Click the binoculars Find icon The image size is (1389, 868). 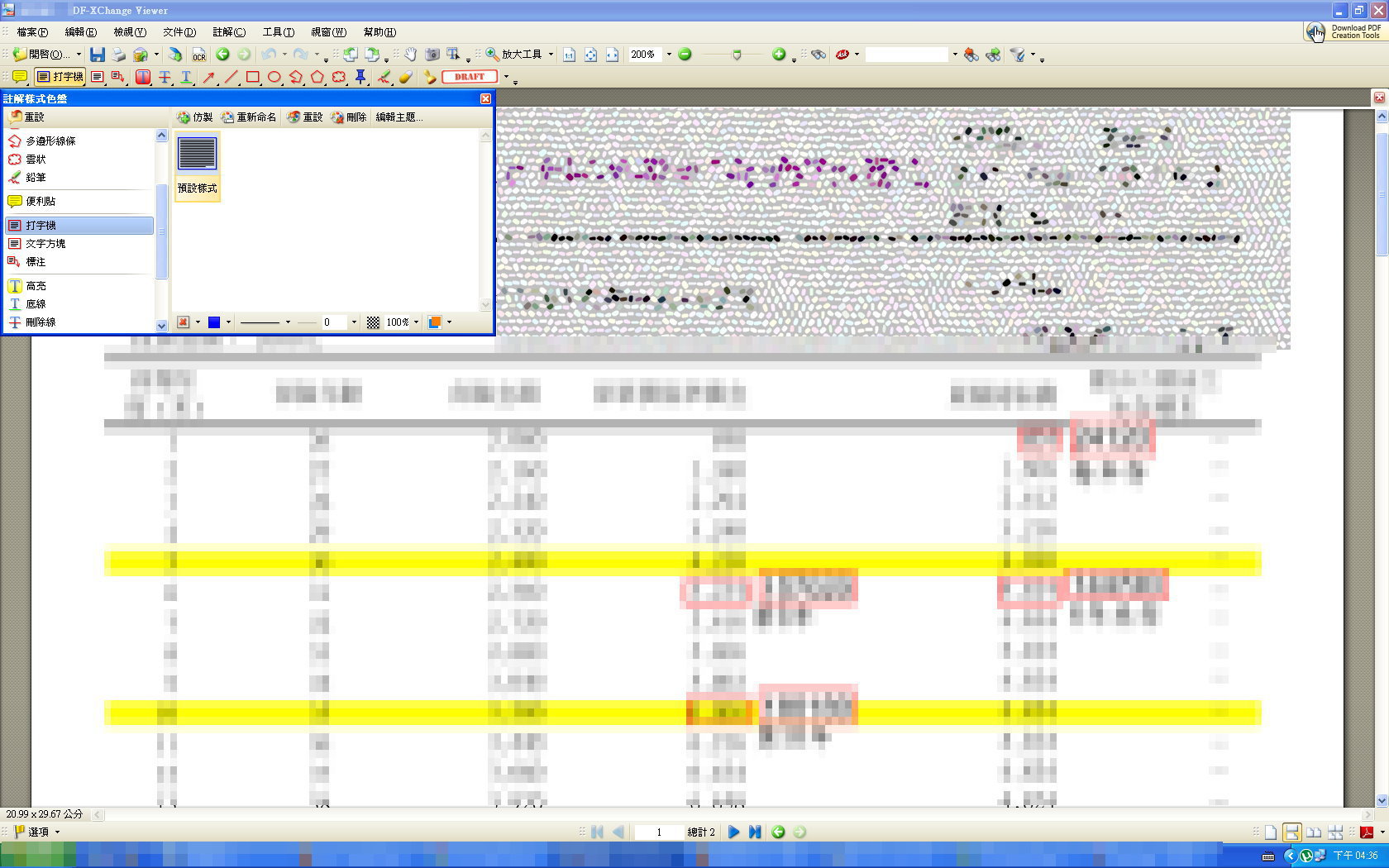coord(819,55)
